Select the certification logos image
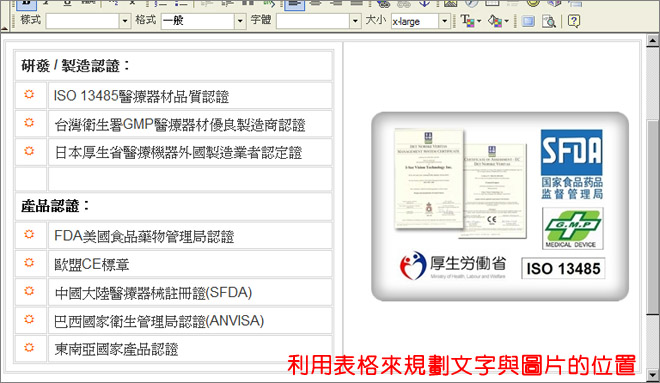Viewport: 660px width, 383px height. [500, 206]
